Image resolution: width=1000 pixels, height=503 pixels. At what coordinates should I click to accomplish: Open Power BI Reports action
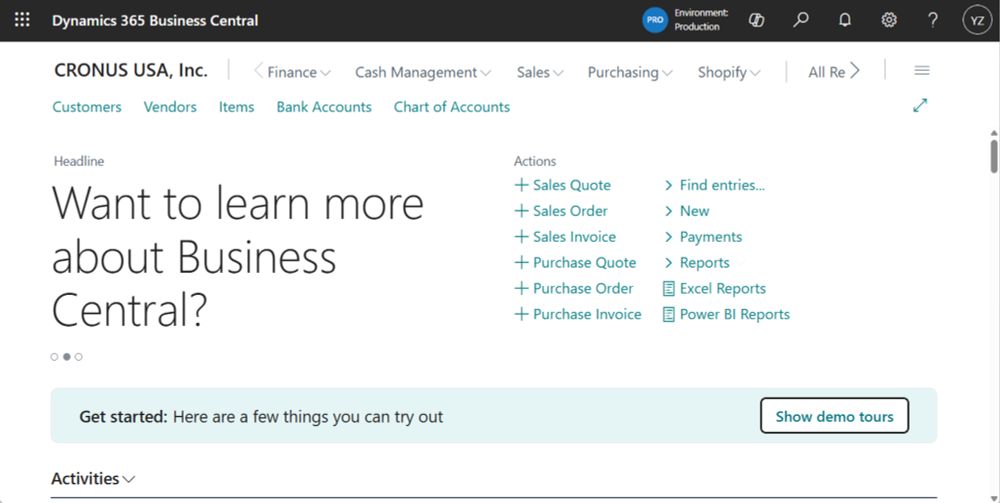(726, 314)
